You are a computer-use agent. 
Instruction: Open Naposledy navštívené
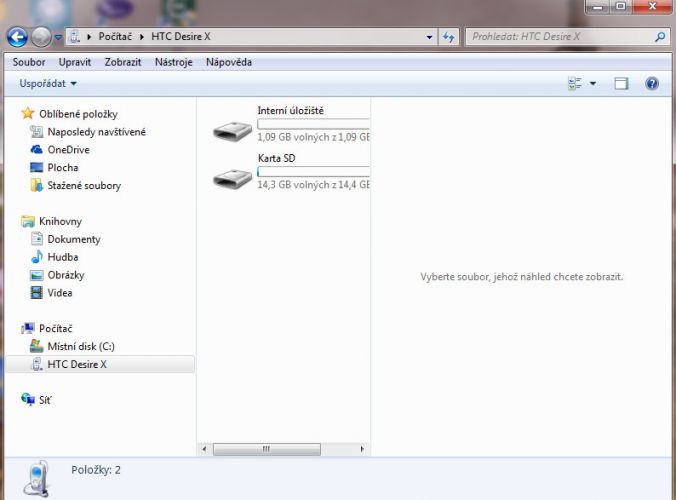97,132
